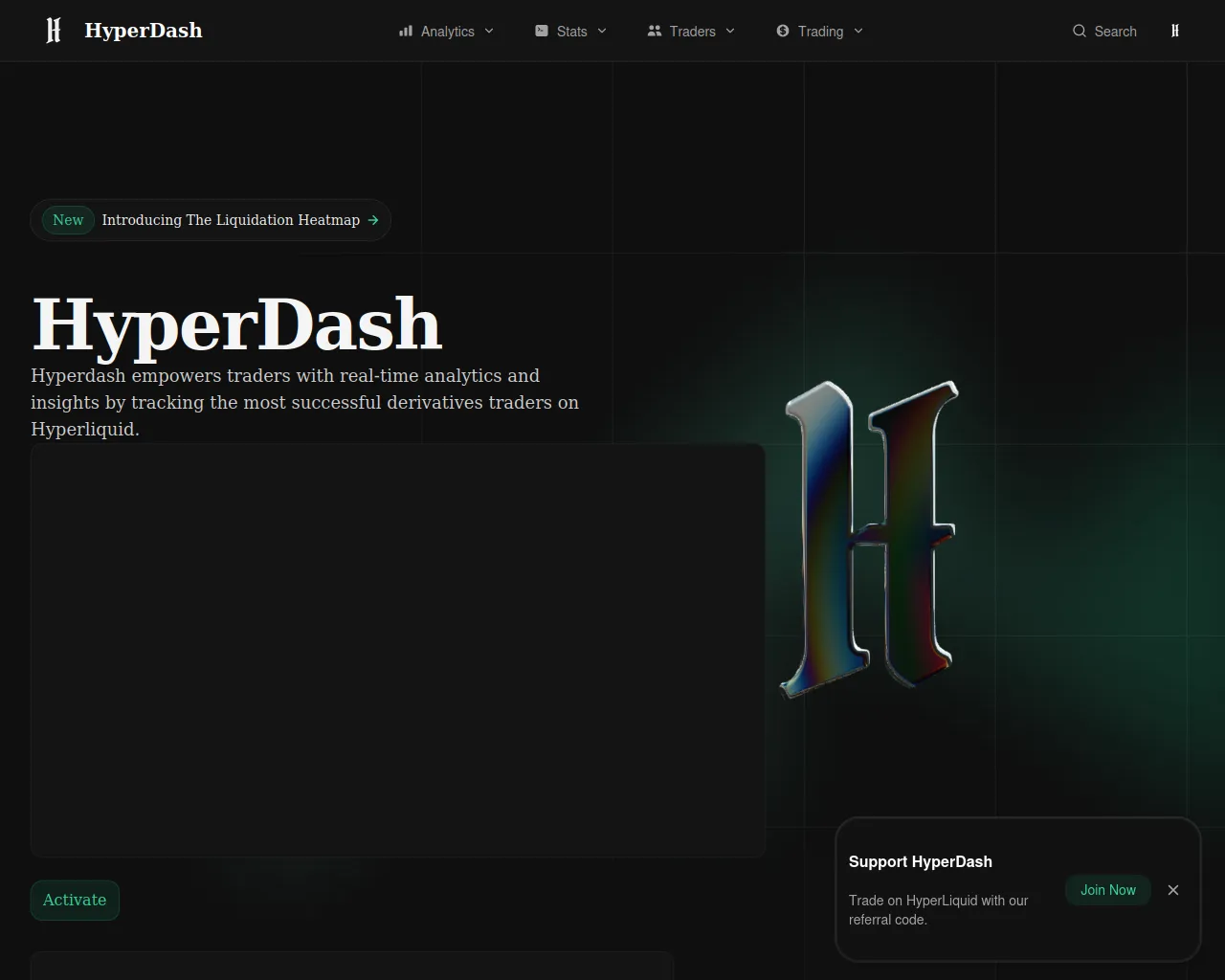This screenshot has width=1225, height=980.
Task: Click the New badge
Action: coord(68,220)
